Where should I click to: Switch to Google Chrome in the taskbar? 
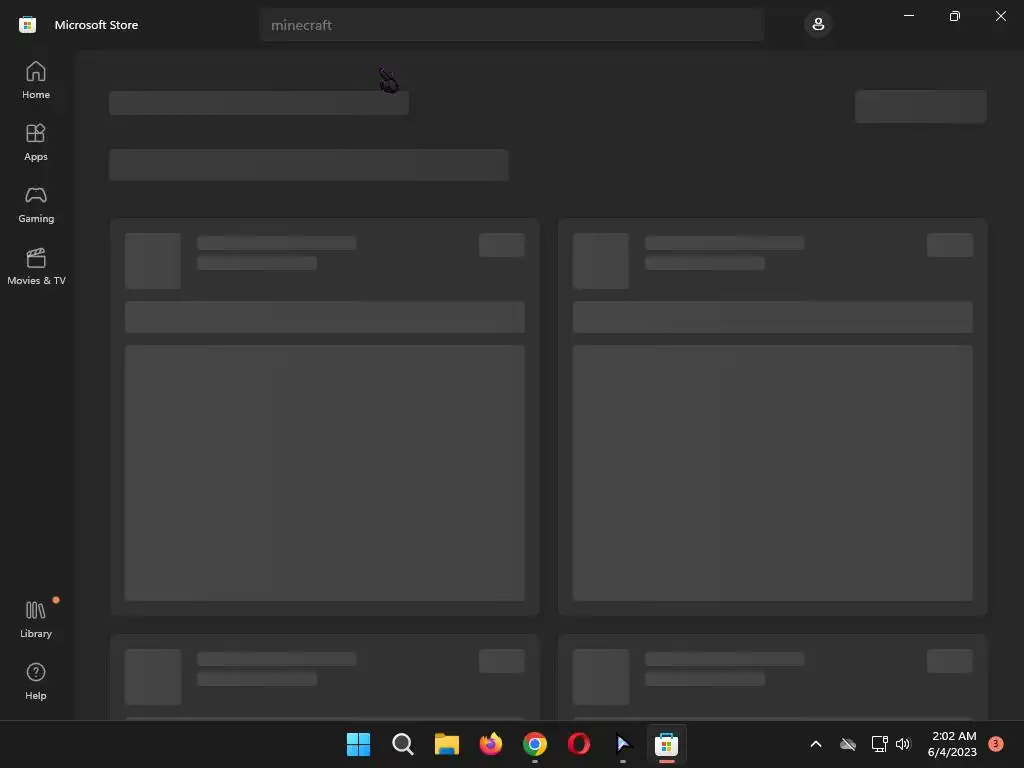(535, 744)
